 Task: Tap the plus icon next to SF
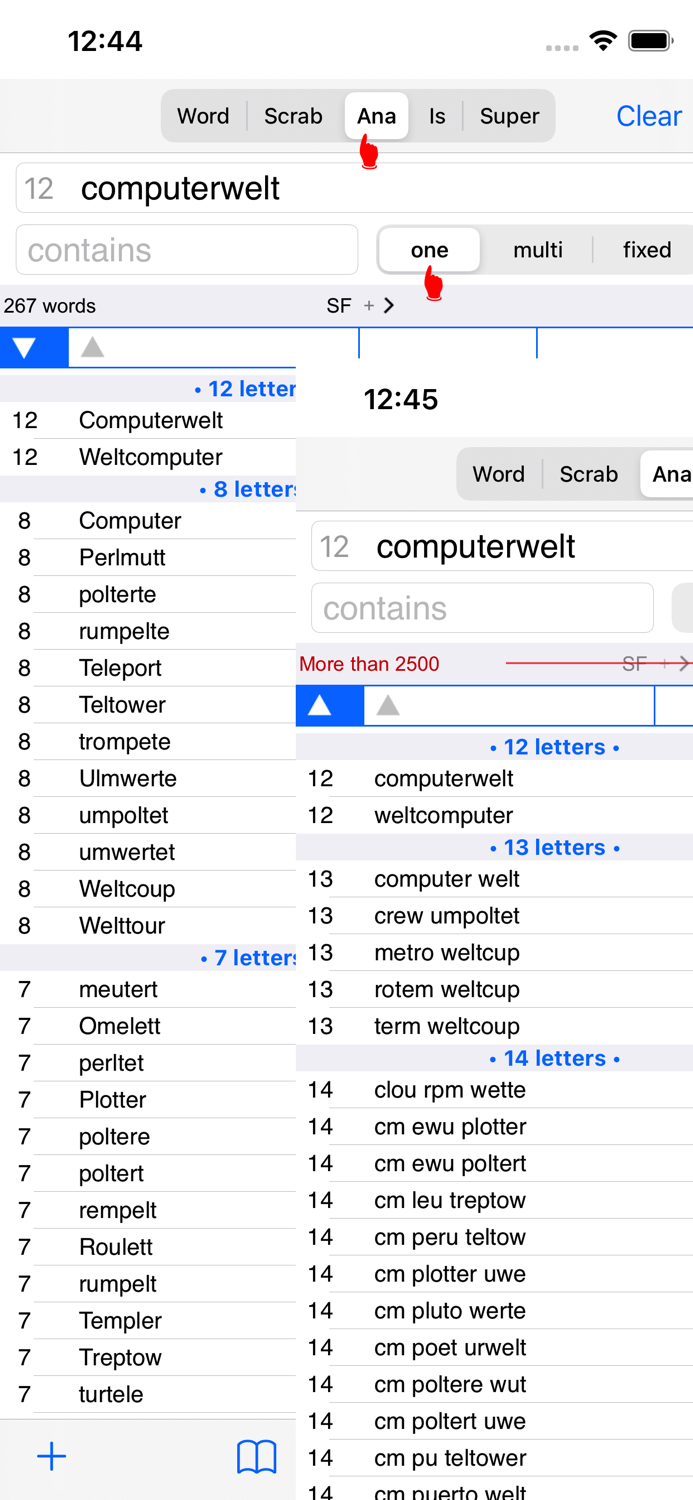coord(370,306)
